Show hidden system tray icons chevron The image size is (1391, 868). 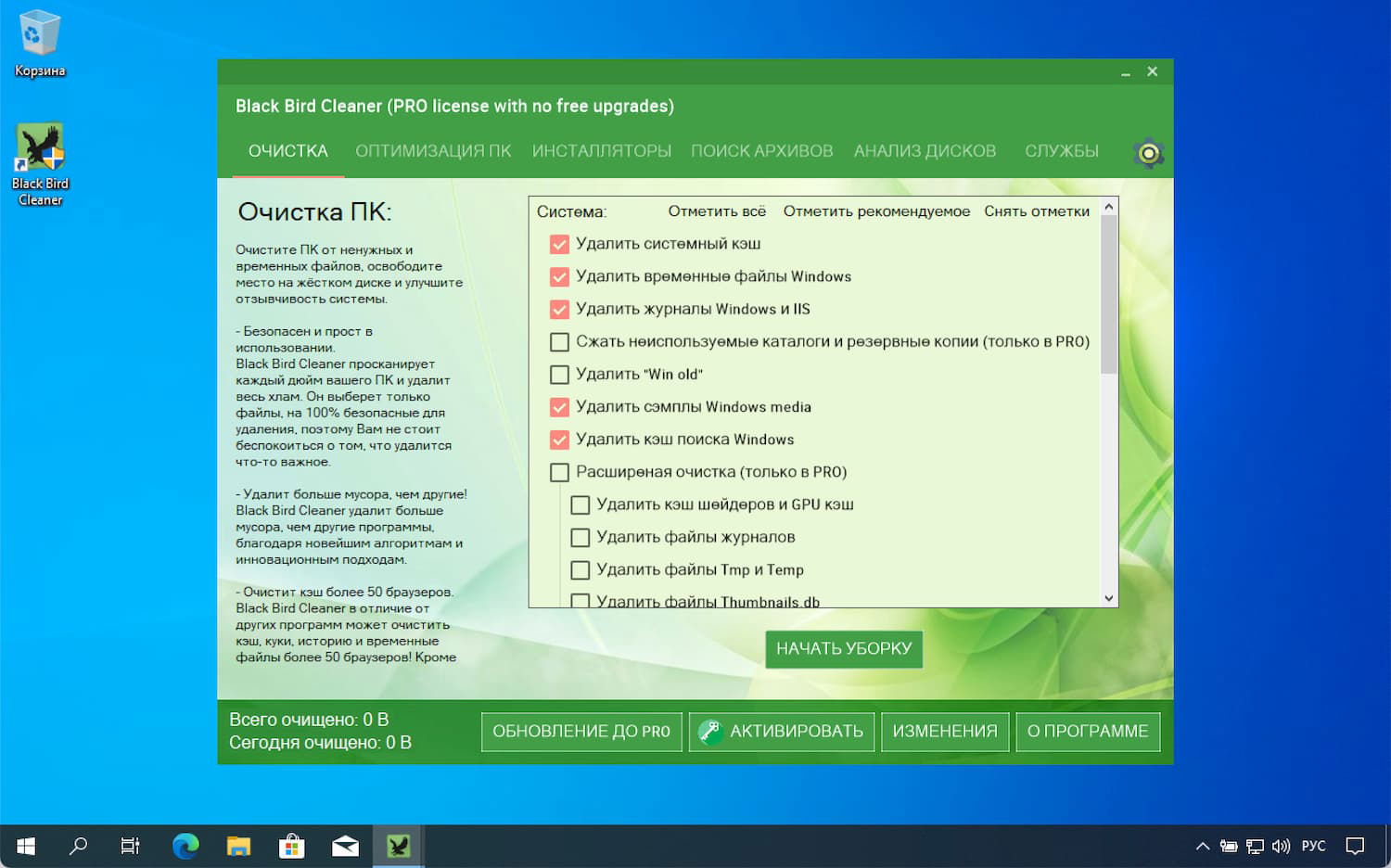tap(1203, 846)
